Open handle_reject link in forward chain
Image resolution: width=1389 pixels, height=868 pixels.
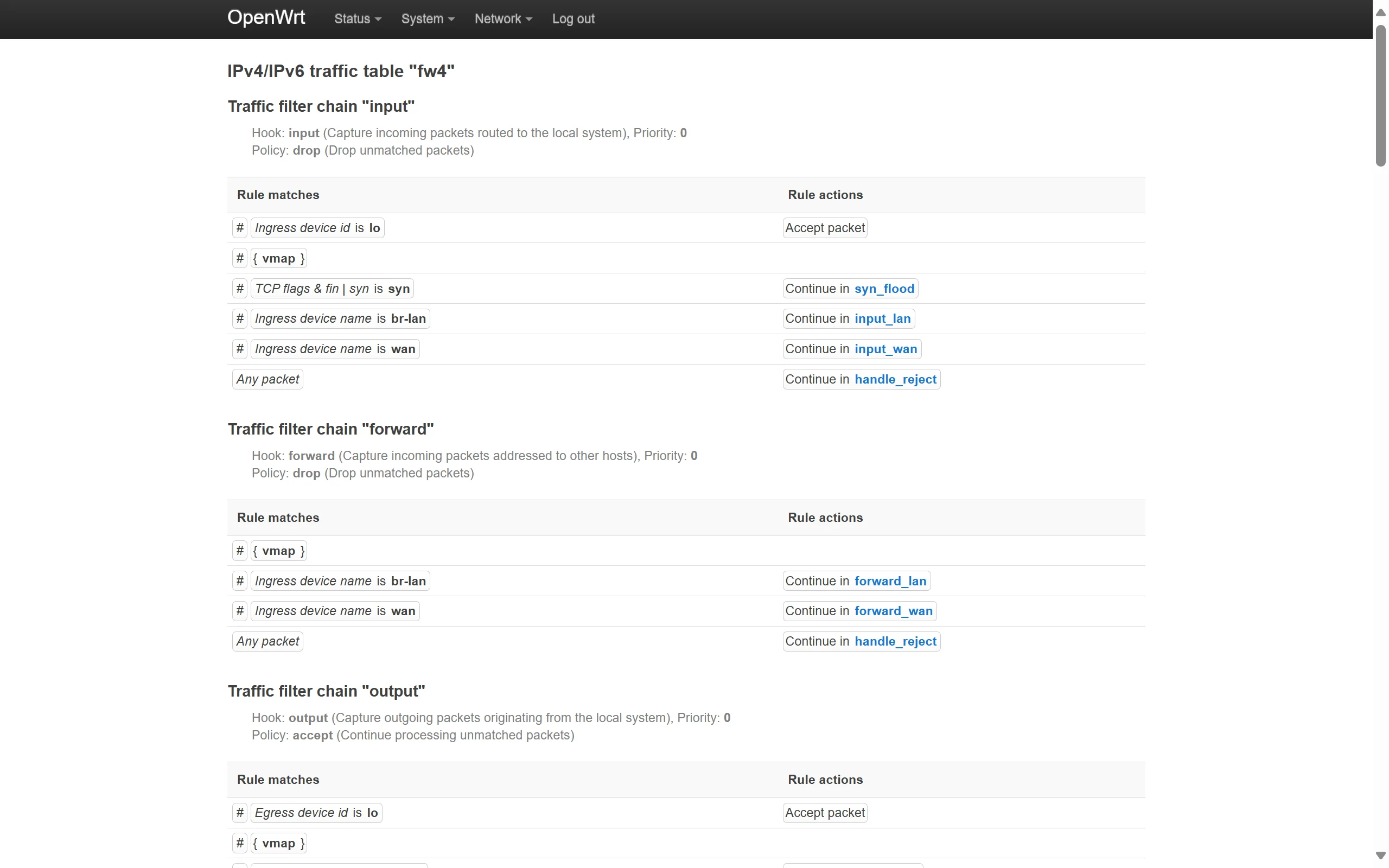[895, 641]
